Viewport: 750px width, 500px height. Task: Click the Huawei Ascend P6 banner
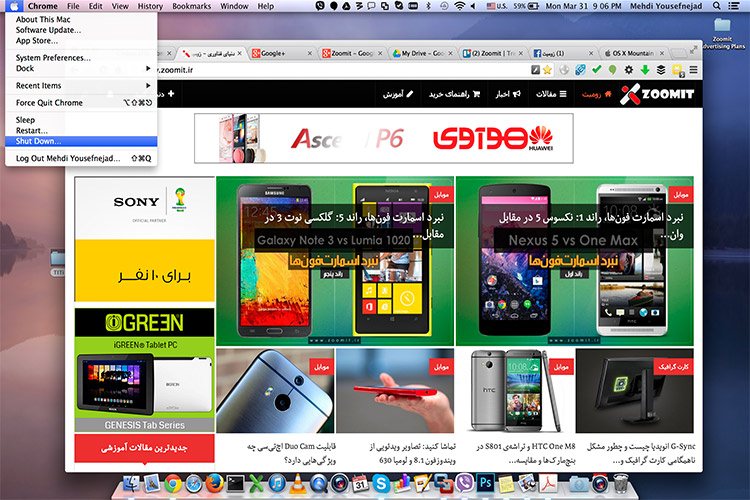tap(384, 138)
